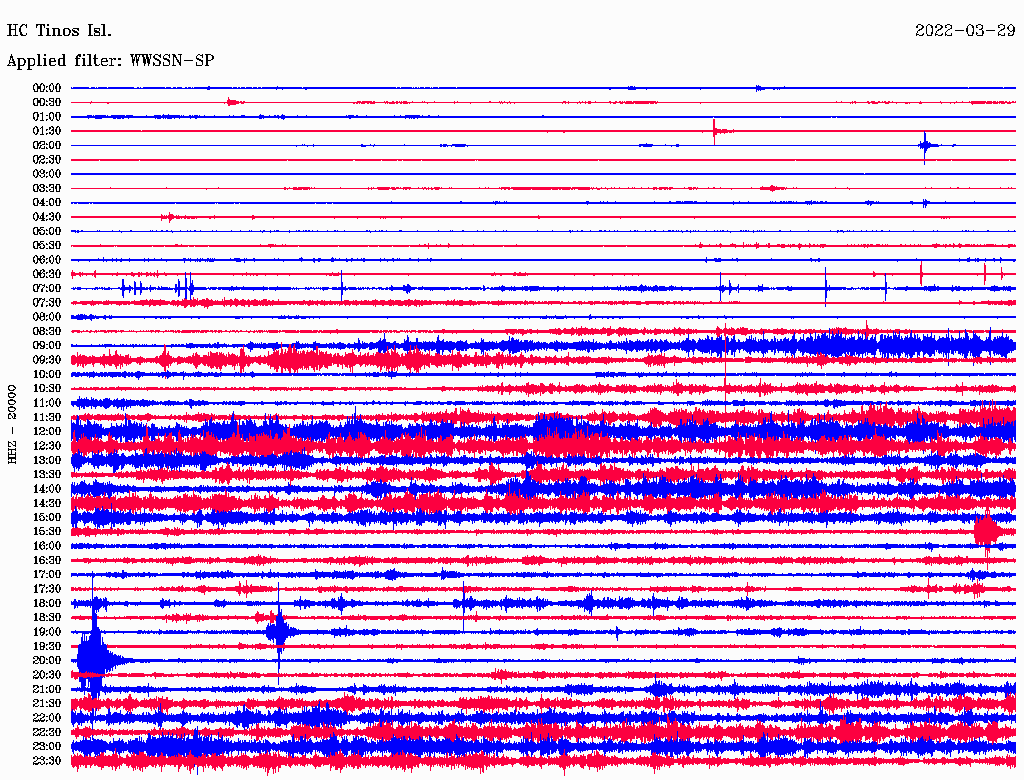Select the 02:30 time label

pos(47,160)
